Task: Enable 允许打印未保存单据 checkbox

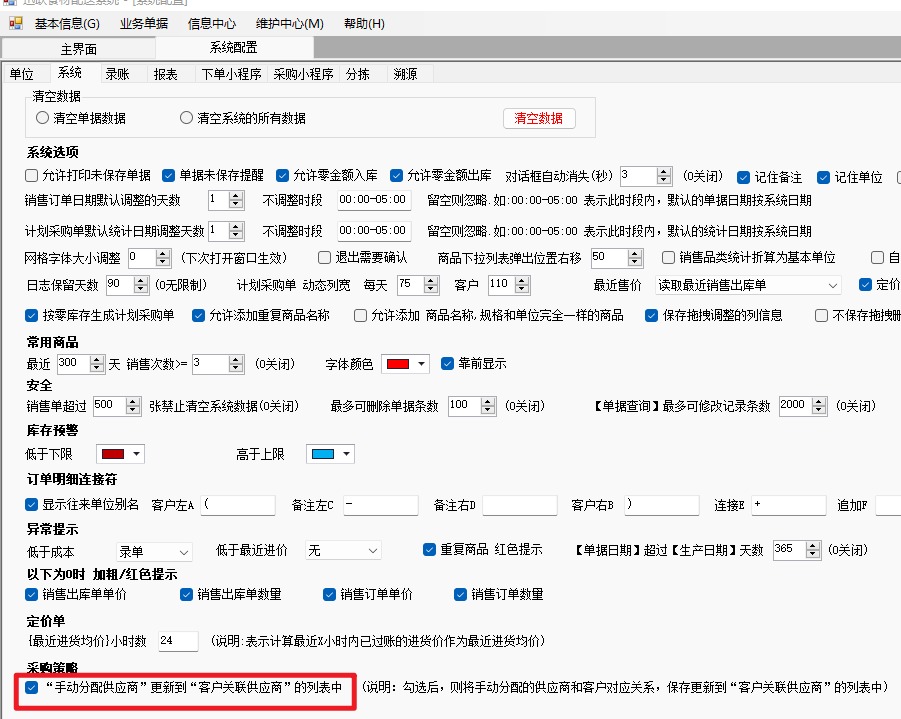Action: click(32, 175)
